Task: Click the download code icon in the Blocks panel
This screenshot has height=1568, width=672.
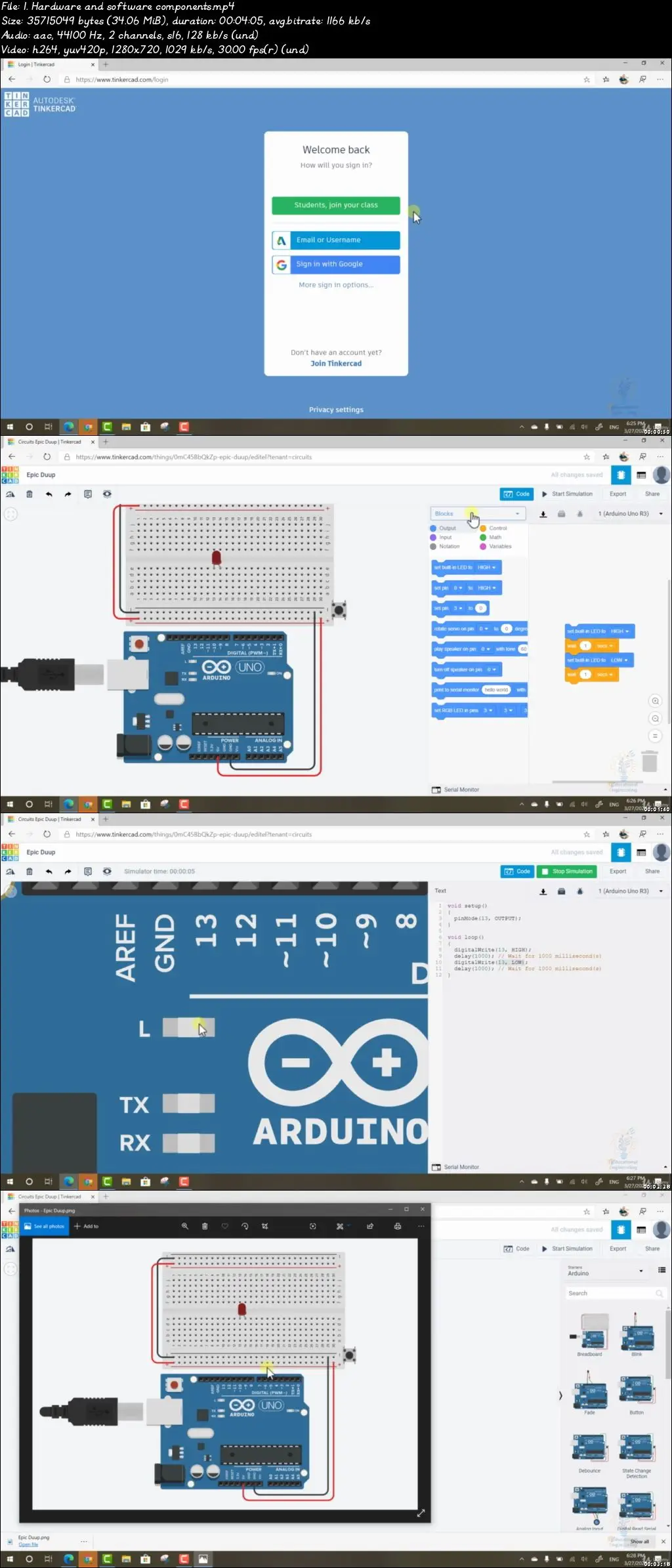Action: (543, 514)
